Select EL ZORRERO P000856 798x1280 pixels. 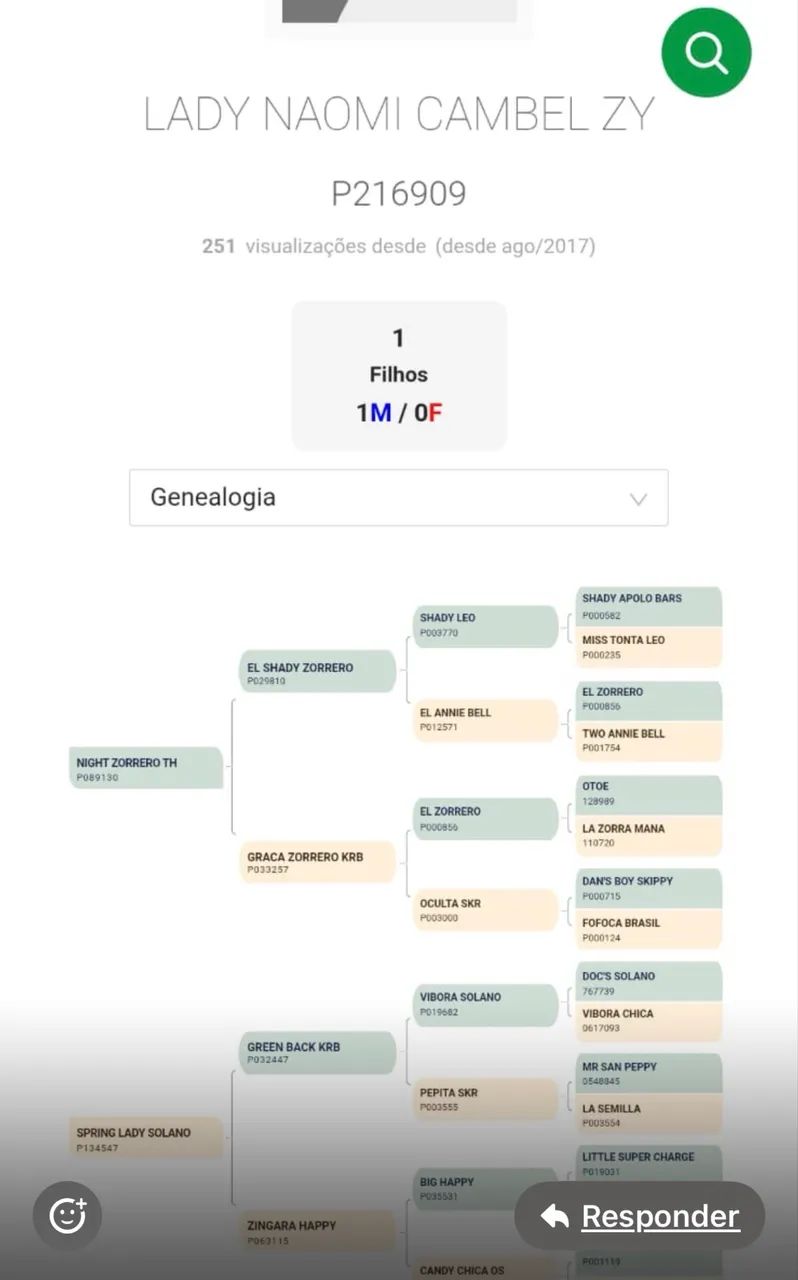(x=486, y=817)
